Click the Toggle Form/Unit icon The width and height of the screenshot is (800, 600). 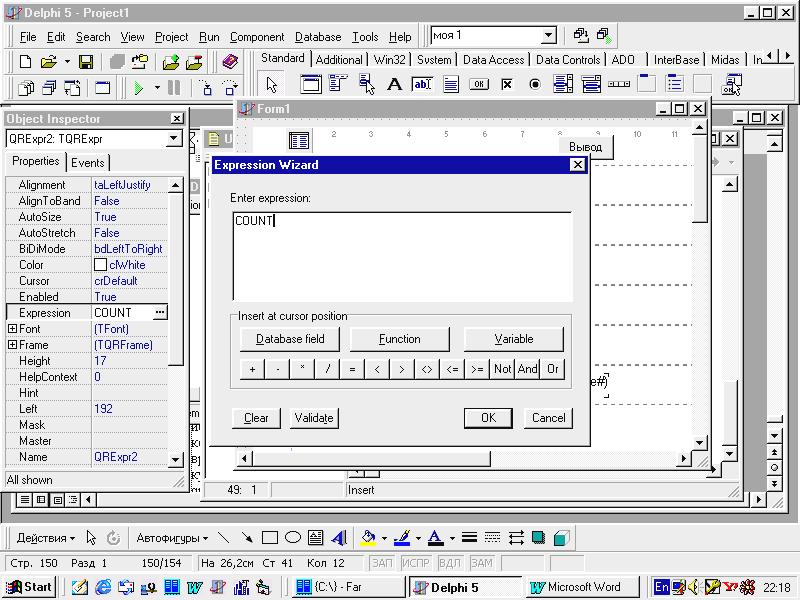(x=72, y=88)
